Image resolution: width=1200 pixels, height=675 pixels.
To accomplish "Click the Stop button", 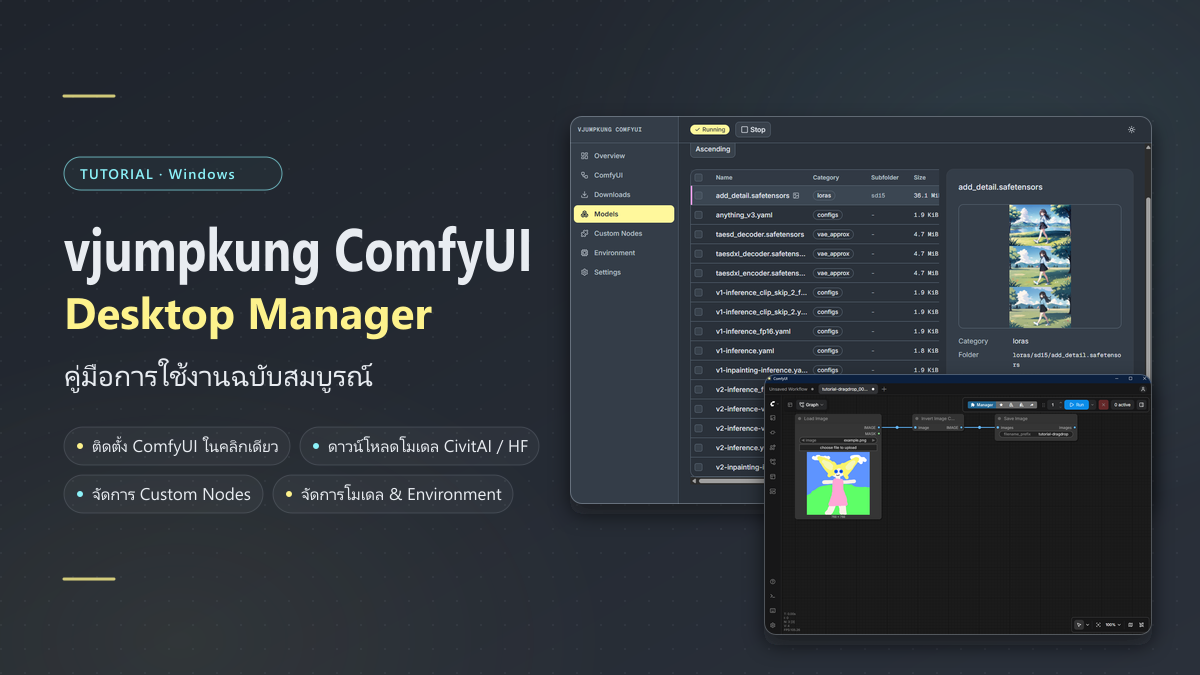I will (x=753, y=129).
